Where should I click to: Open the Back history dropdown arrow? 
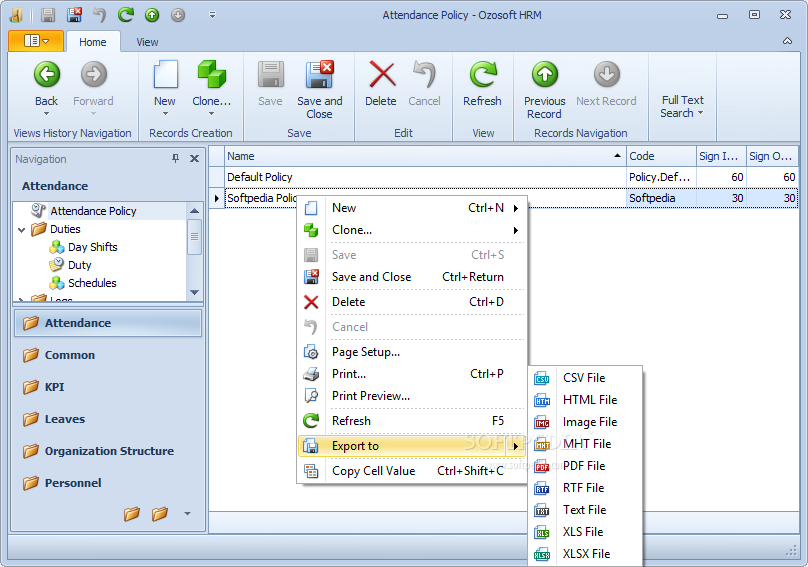click(46, 114)
